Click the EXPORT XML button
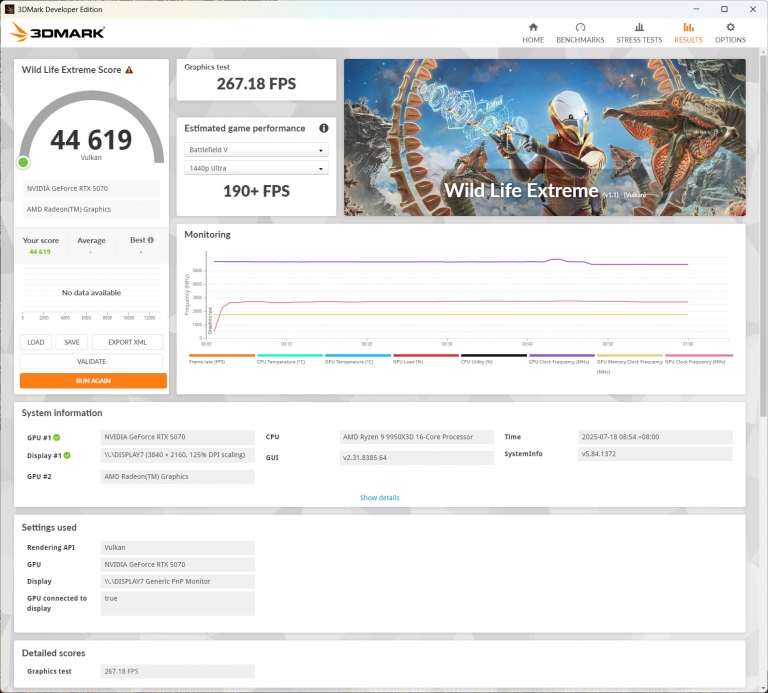 tap(127, 342)
